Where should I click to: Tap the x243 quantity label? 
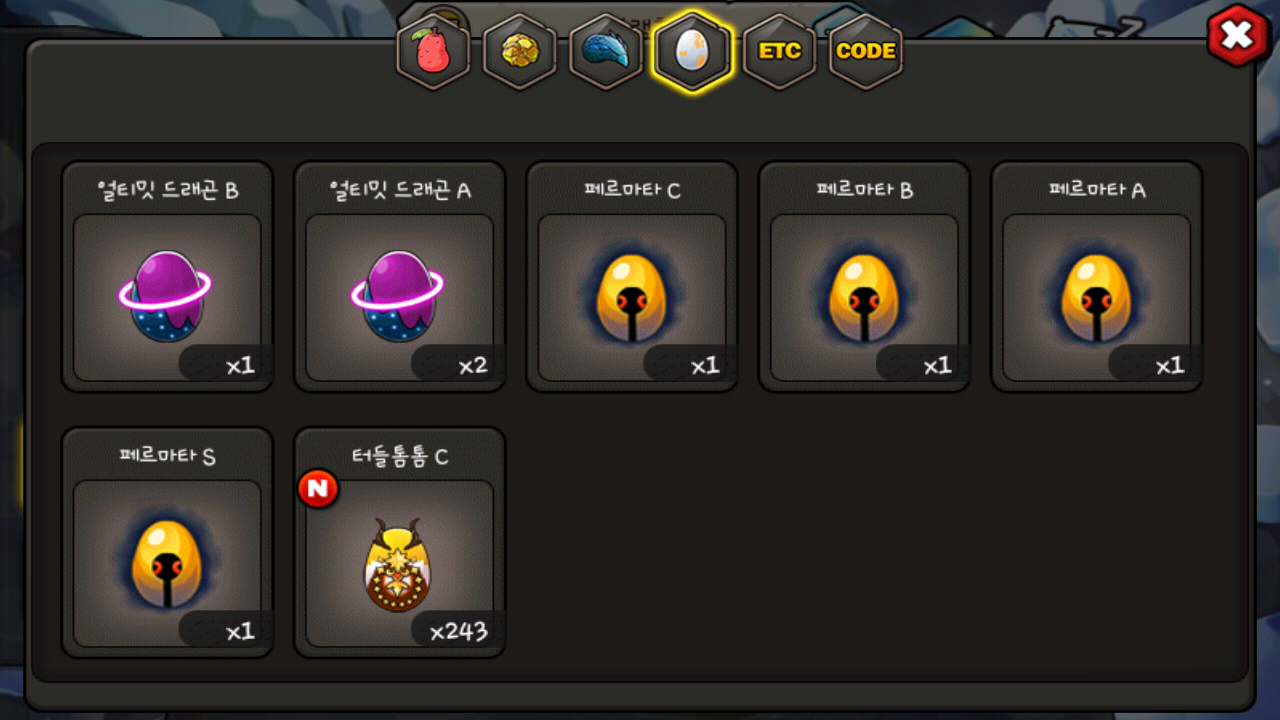[458, 631]
